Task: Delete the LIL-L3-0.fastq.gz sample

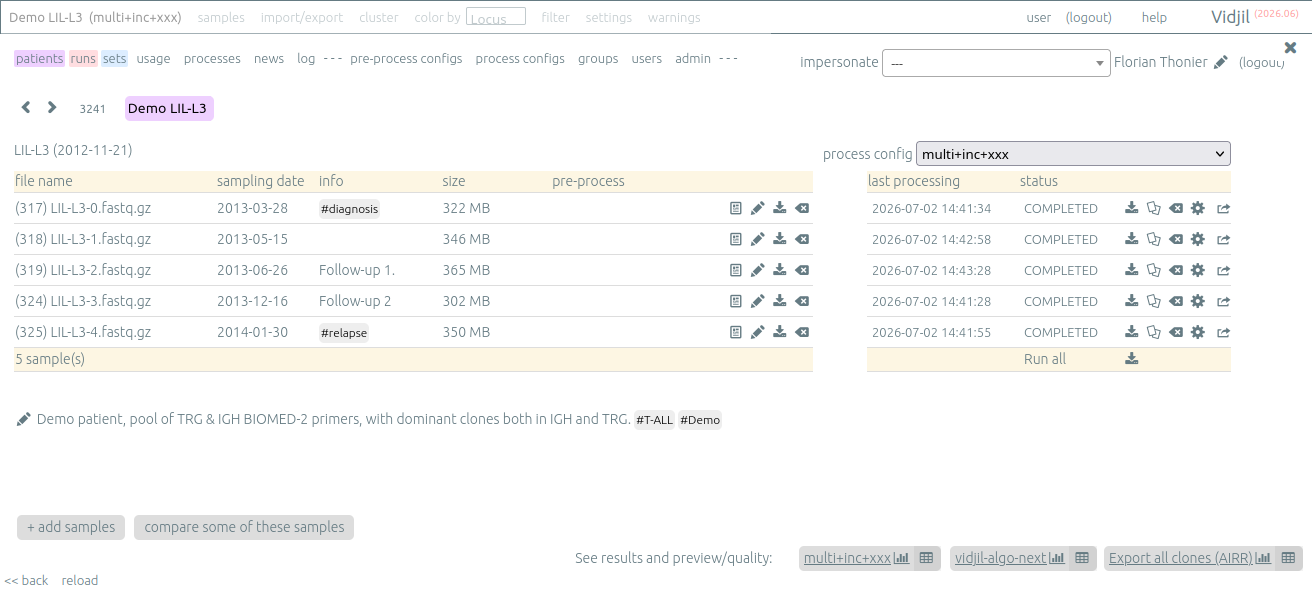Action: [802, 209]
